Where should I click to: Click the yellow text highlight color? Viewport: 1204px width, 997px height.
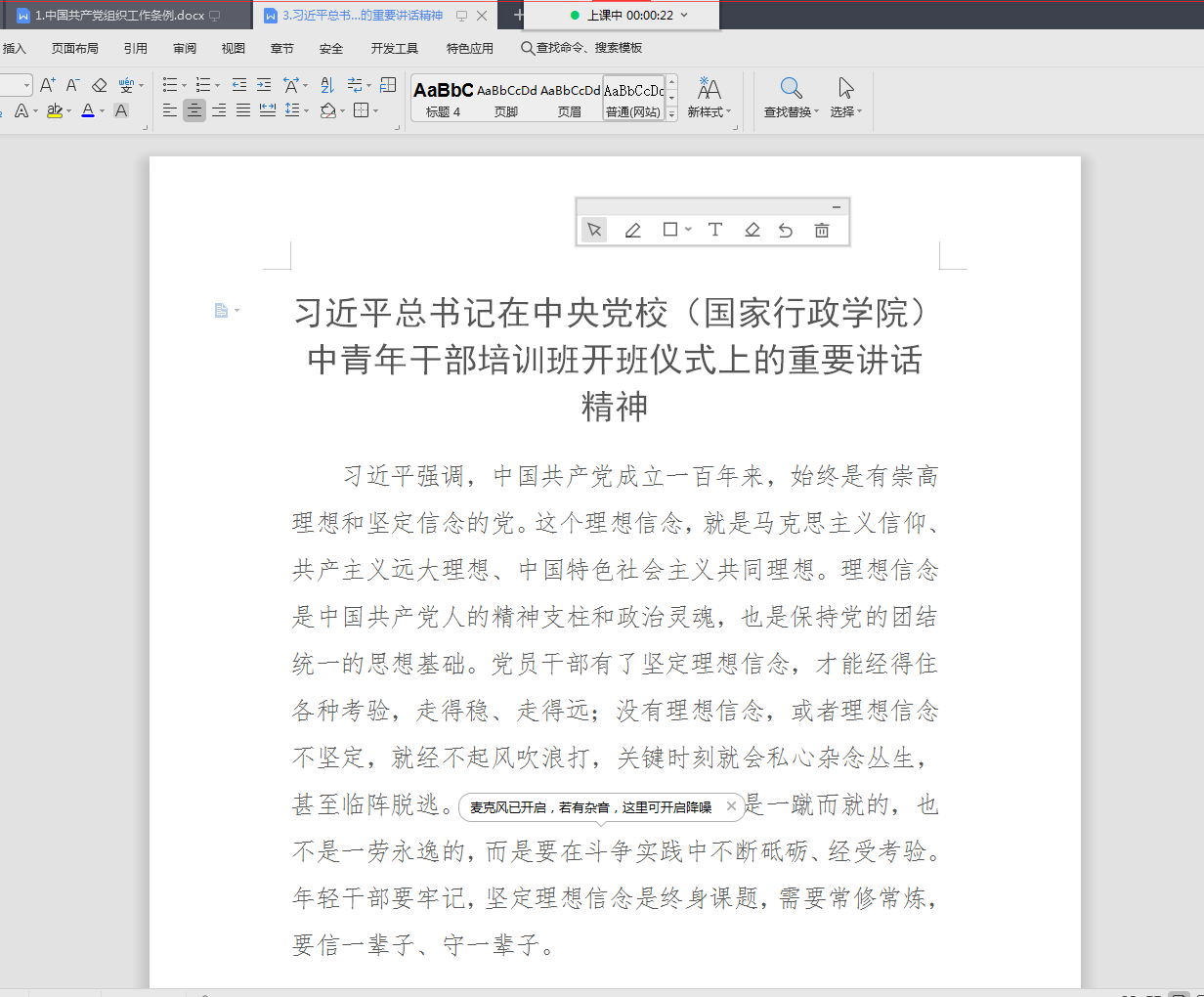[x=55, y=110]
